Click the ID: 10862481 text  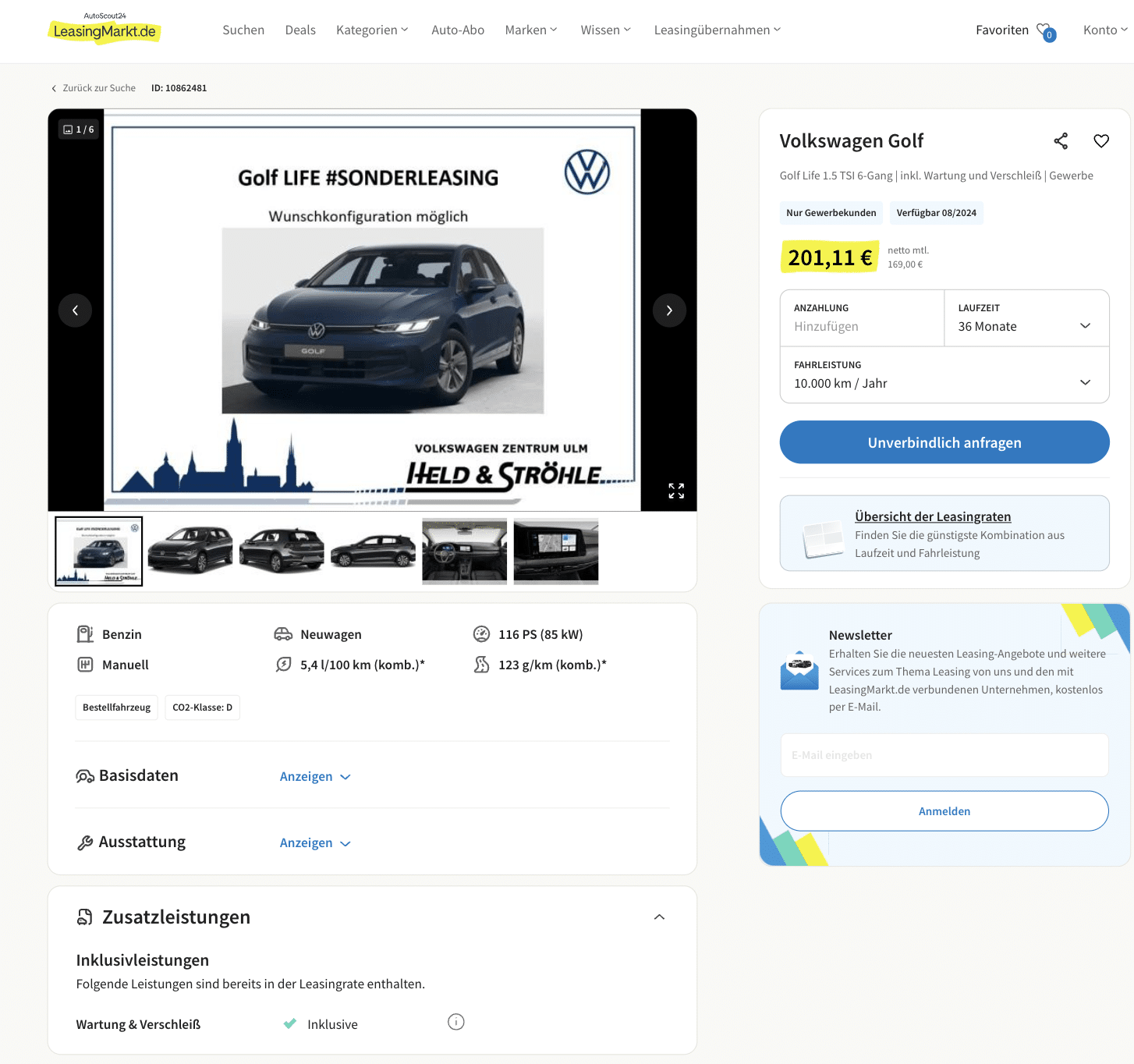179,88
